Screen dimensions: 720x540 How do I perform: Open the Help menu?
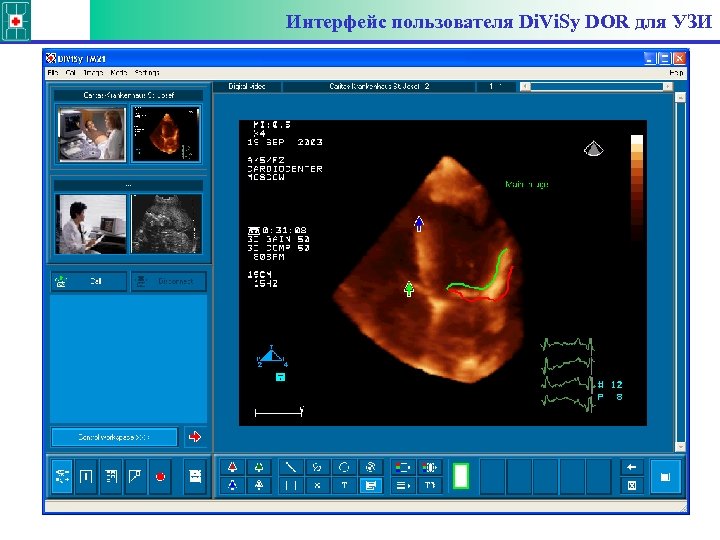pyautogui.click(x=676, y=73)
